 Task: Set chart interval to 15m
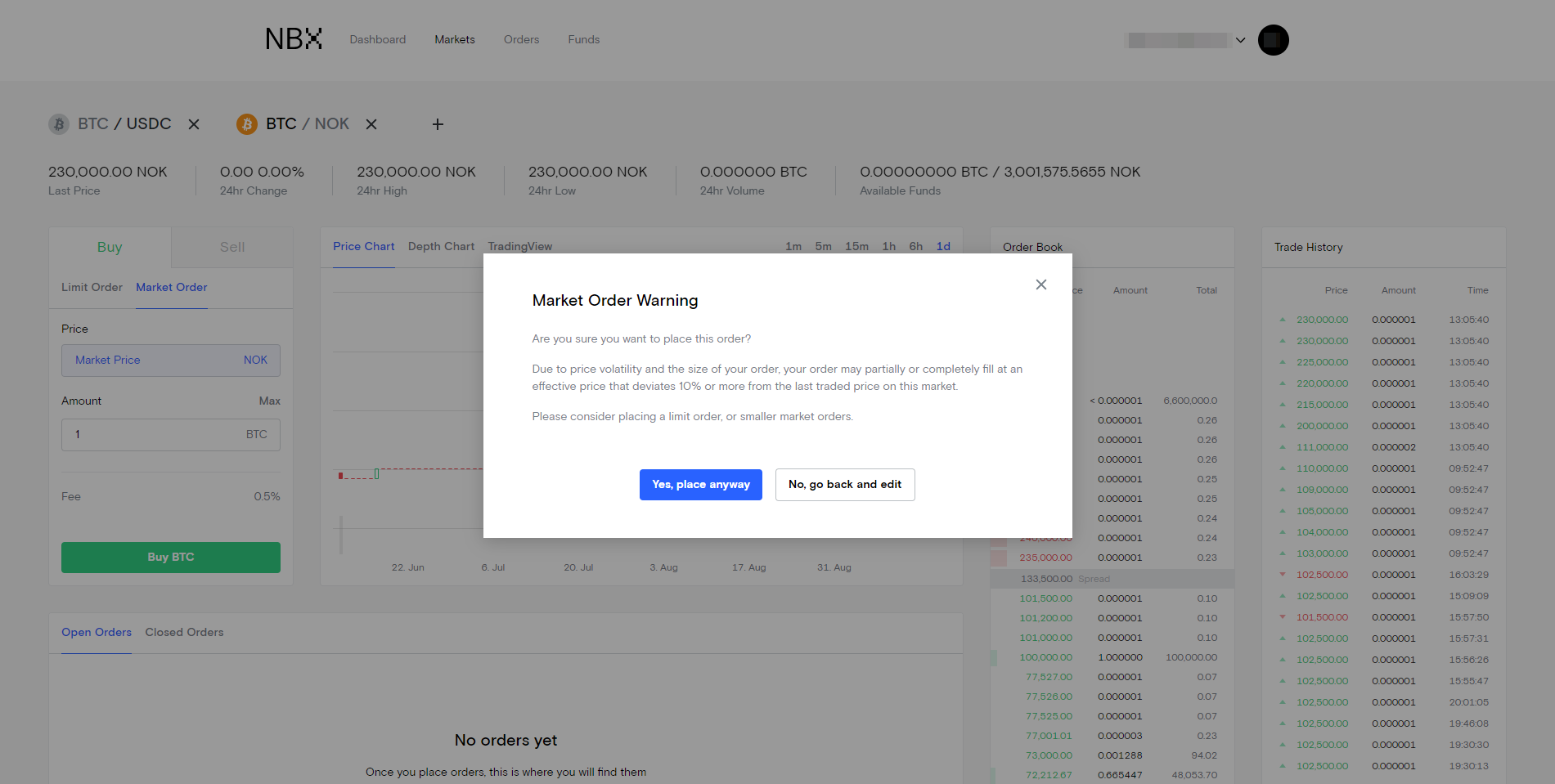click(x=856, y=247)
